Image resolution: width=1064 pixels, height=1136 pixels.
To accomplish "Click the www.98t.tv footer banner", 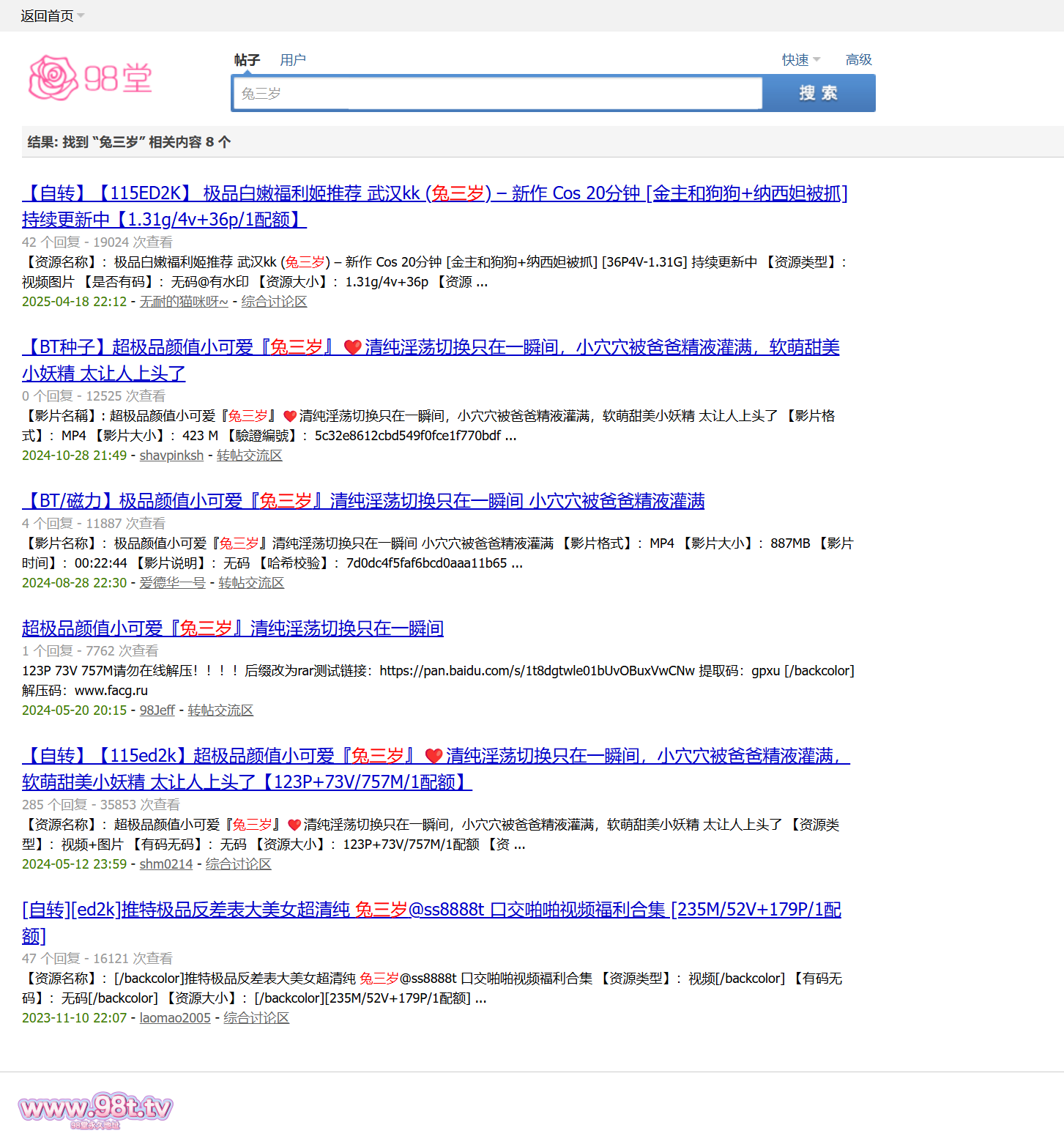I will click(95, 1109).
